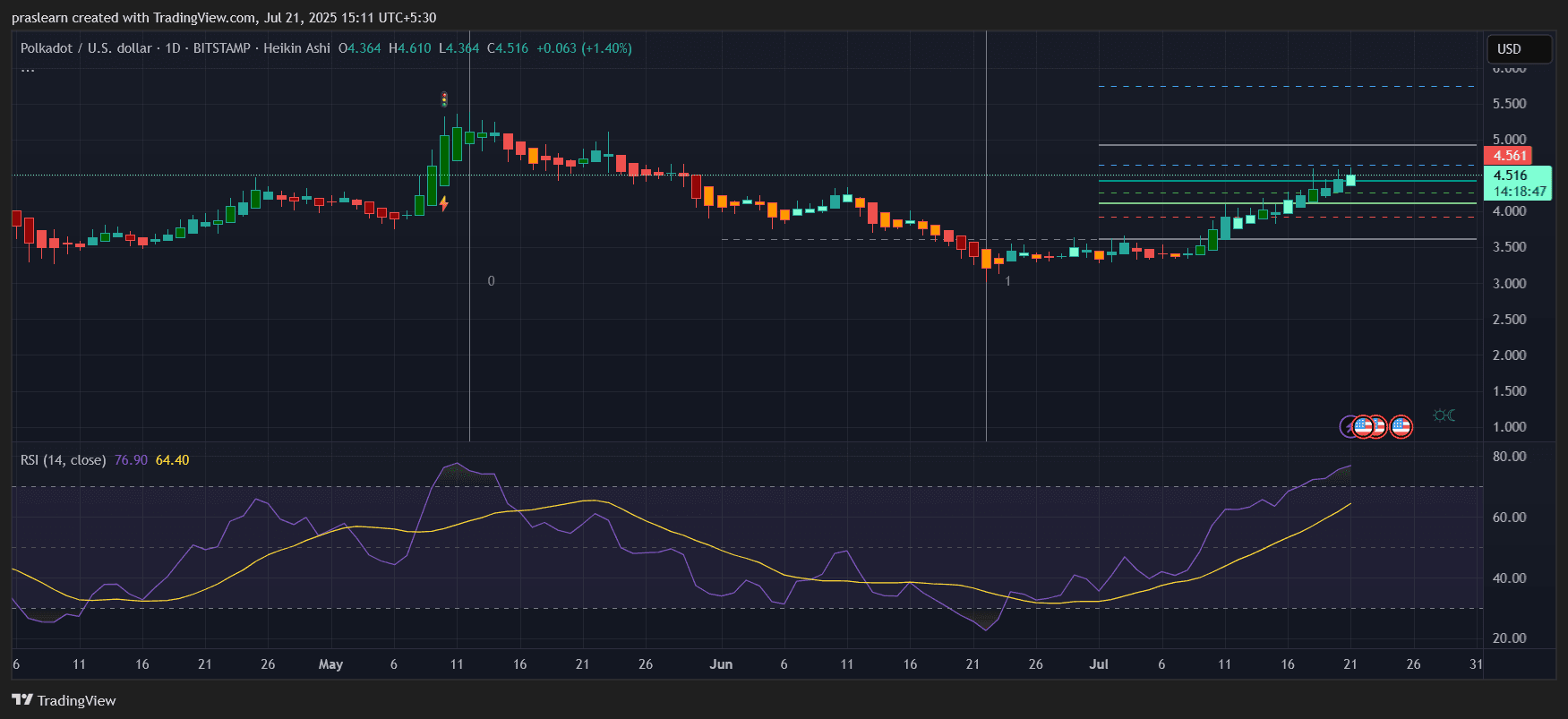Click the 80.00 level on RSI scale
The image size is (1568, 719).
tap(1509, 457)
